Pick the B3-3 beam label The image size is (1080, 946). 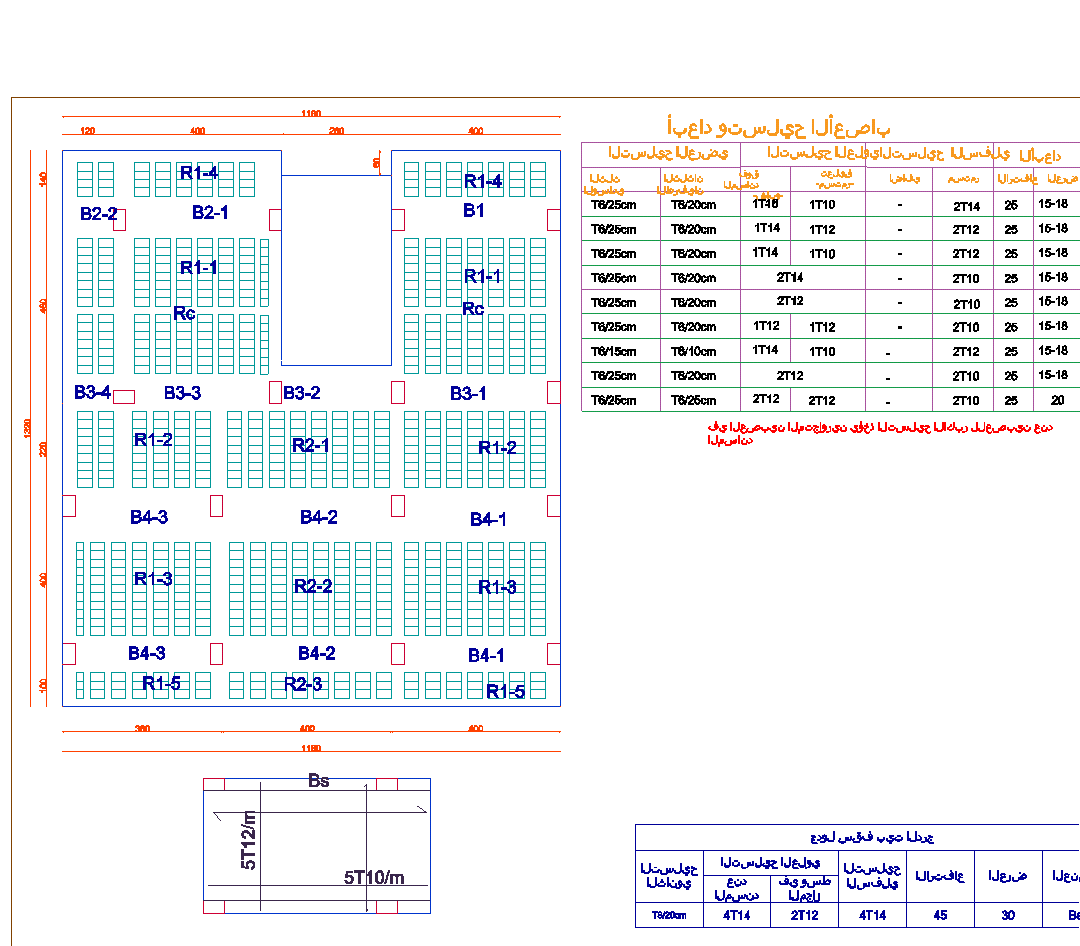(x=182, y=393)
